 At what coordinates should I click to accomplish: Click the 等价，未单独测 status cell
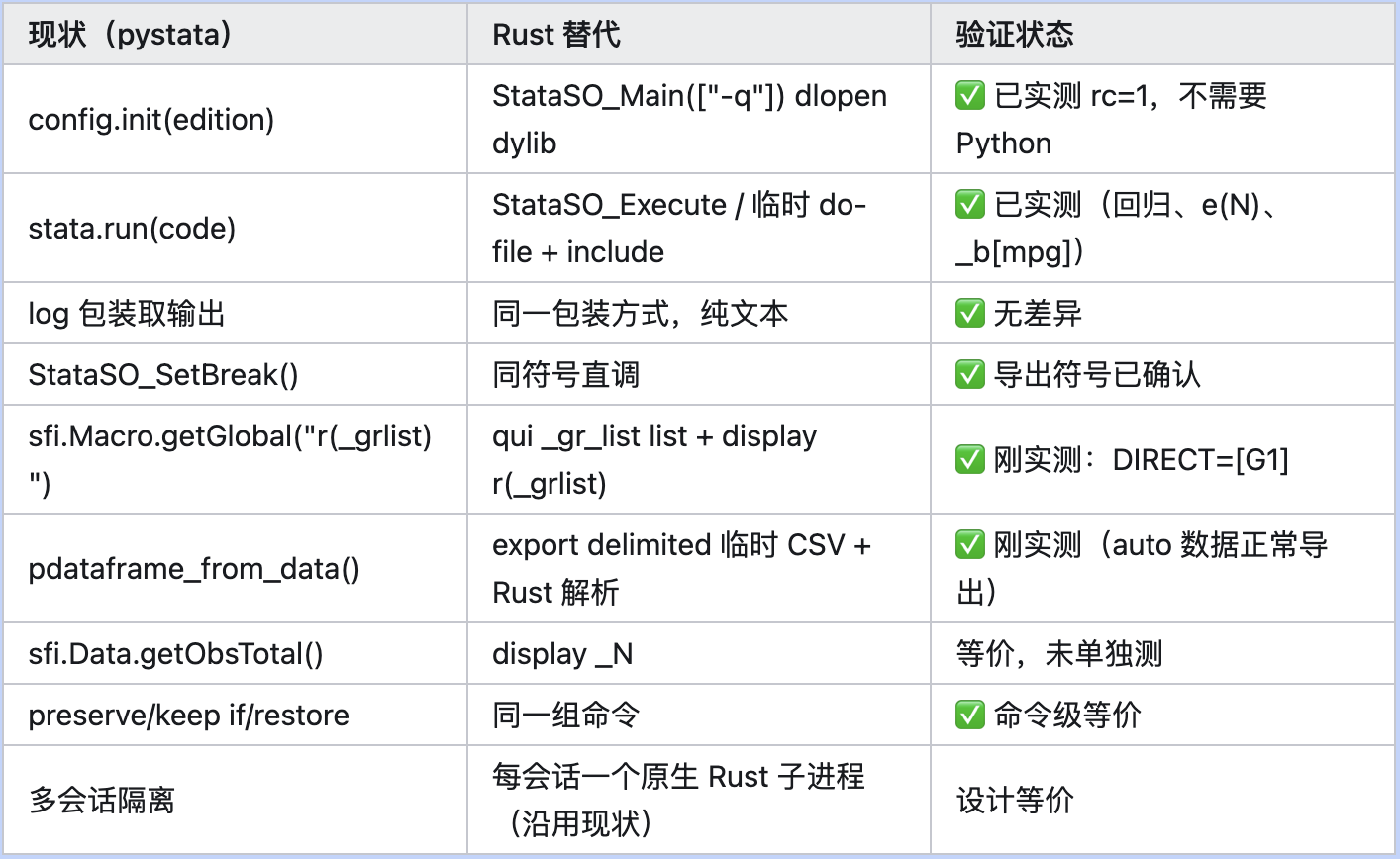click(1162, 654)
